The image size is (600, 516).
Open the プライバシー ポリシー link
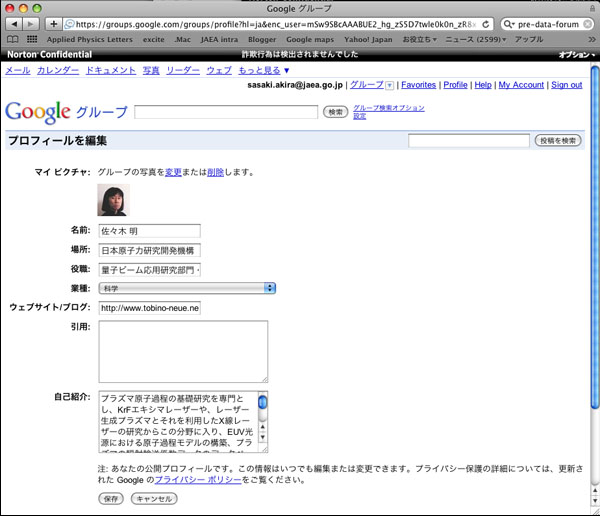(198, 480)
